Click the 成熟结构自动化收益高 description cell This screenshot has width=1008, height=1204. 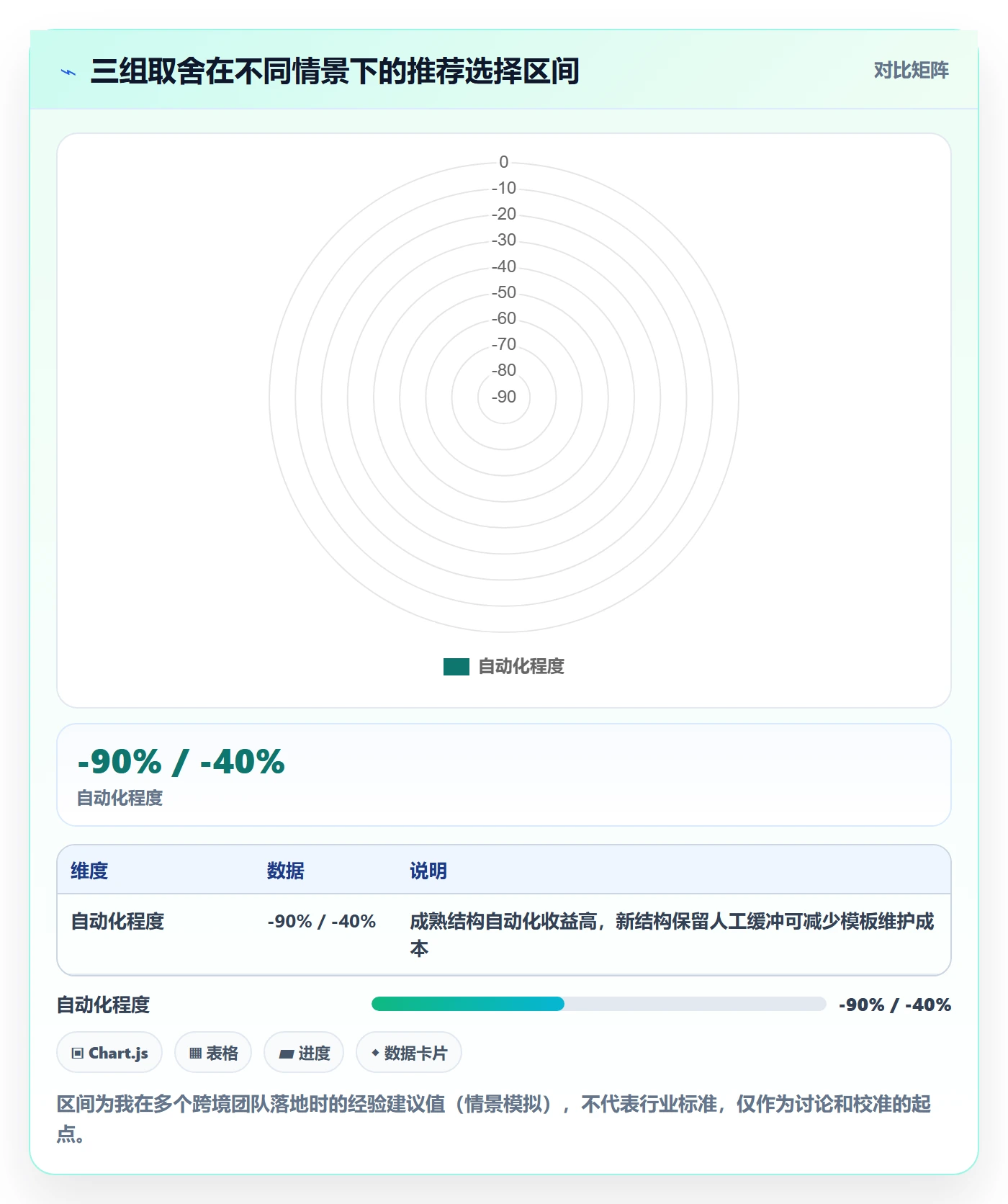click(672, 935)
